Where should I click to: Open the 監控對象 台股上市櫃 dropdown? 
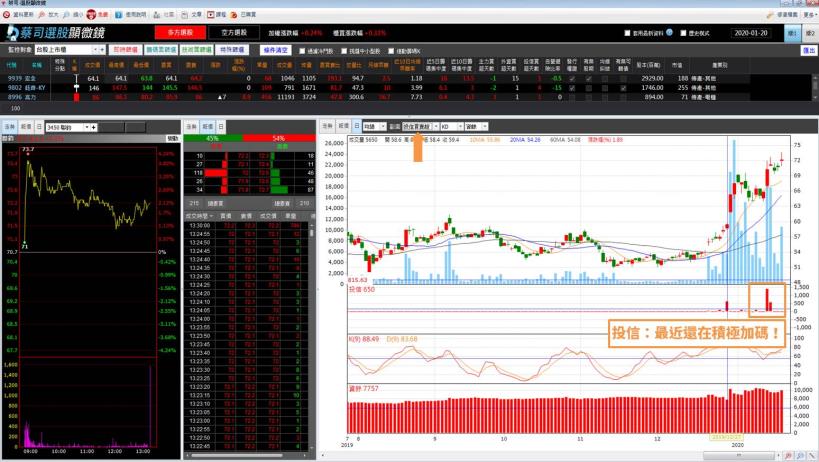pyautogui.click(x=98, y=49)
